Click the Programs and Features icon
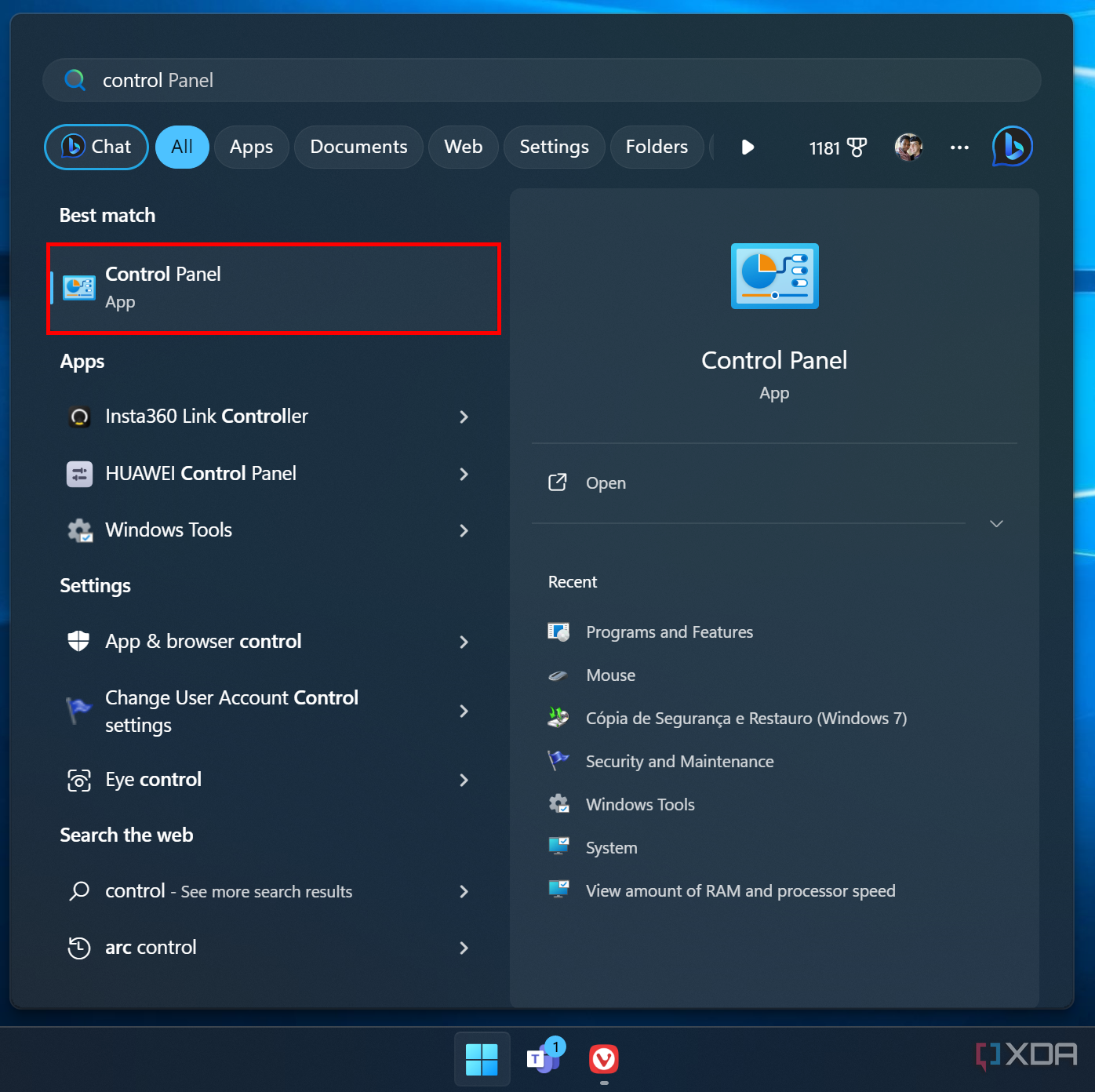 point(558,632)
